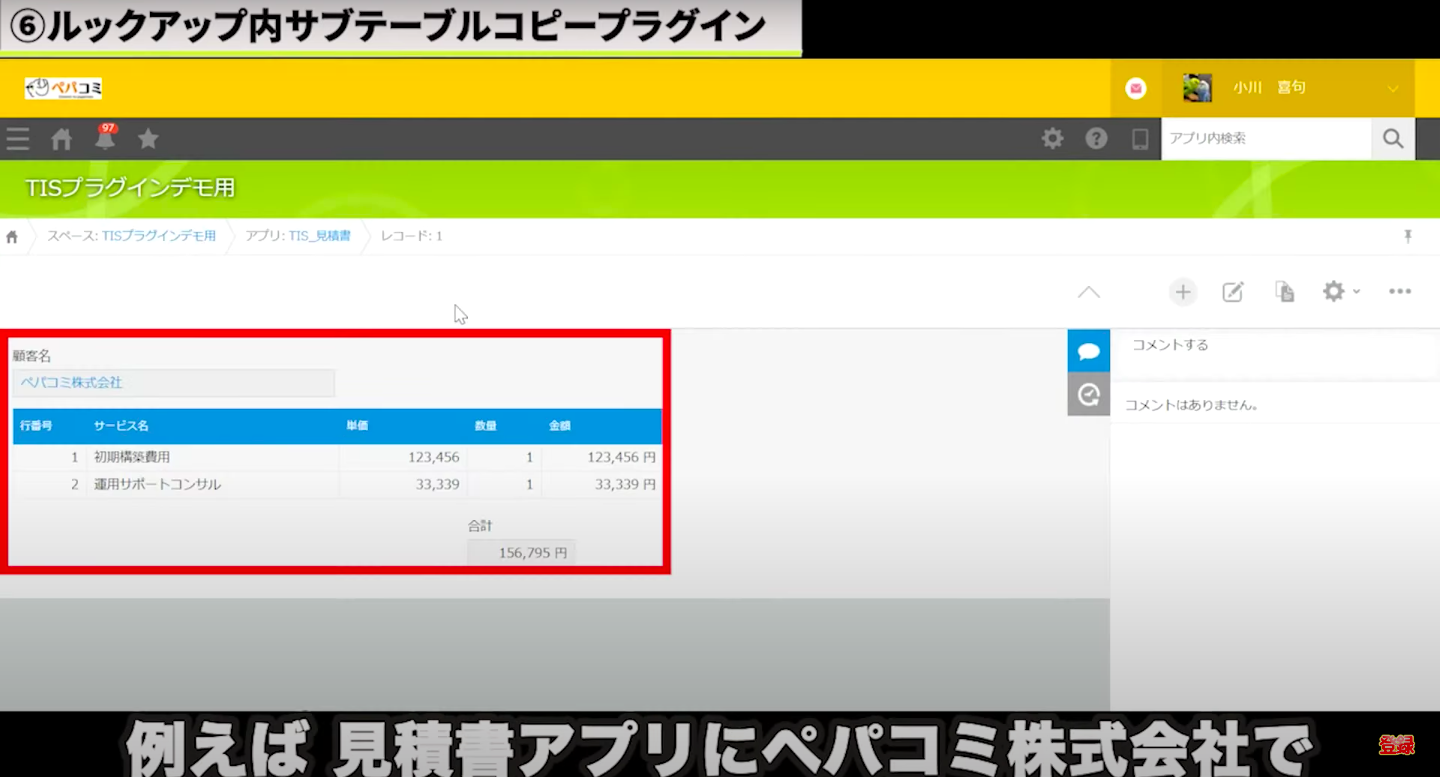1440x777 pixels.
Task: Open the hamburger menu icon
Action: pyautogui.click(x=18, y=139)
